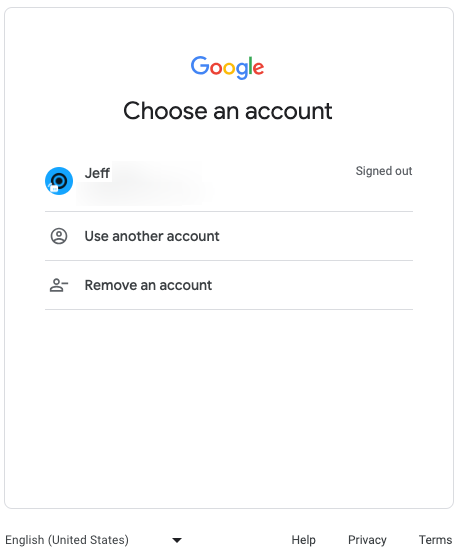Viewport: 463px width, 557px height.
Task: Click the Signed out status label
Action: 384,171
